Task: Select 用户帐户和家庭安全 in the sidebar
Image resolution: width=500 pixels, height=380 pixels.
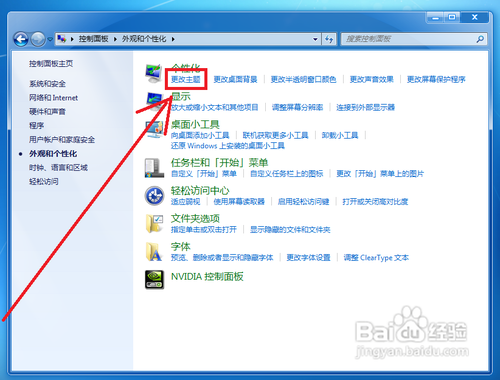Action: pos(62,140)
